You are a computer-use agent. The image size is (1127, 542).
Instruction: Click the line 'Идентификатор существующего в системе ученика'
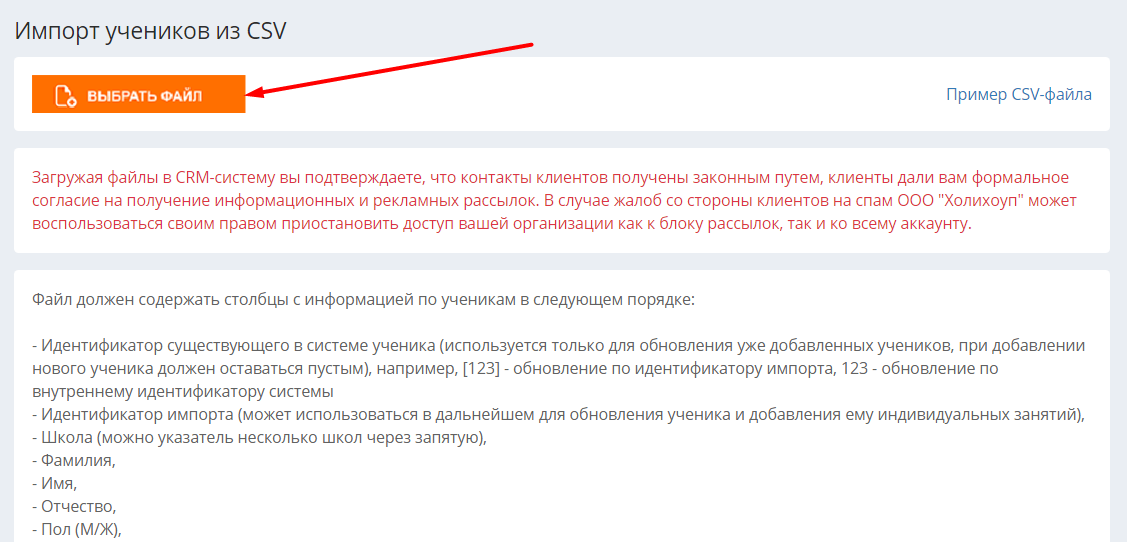[x=558, y=345]
